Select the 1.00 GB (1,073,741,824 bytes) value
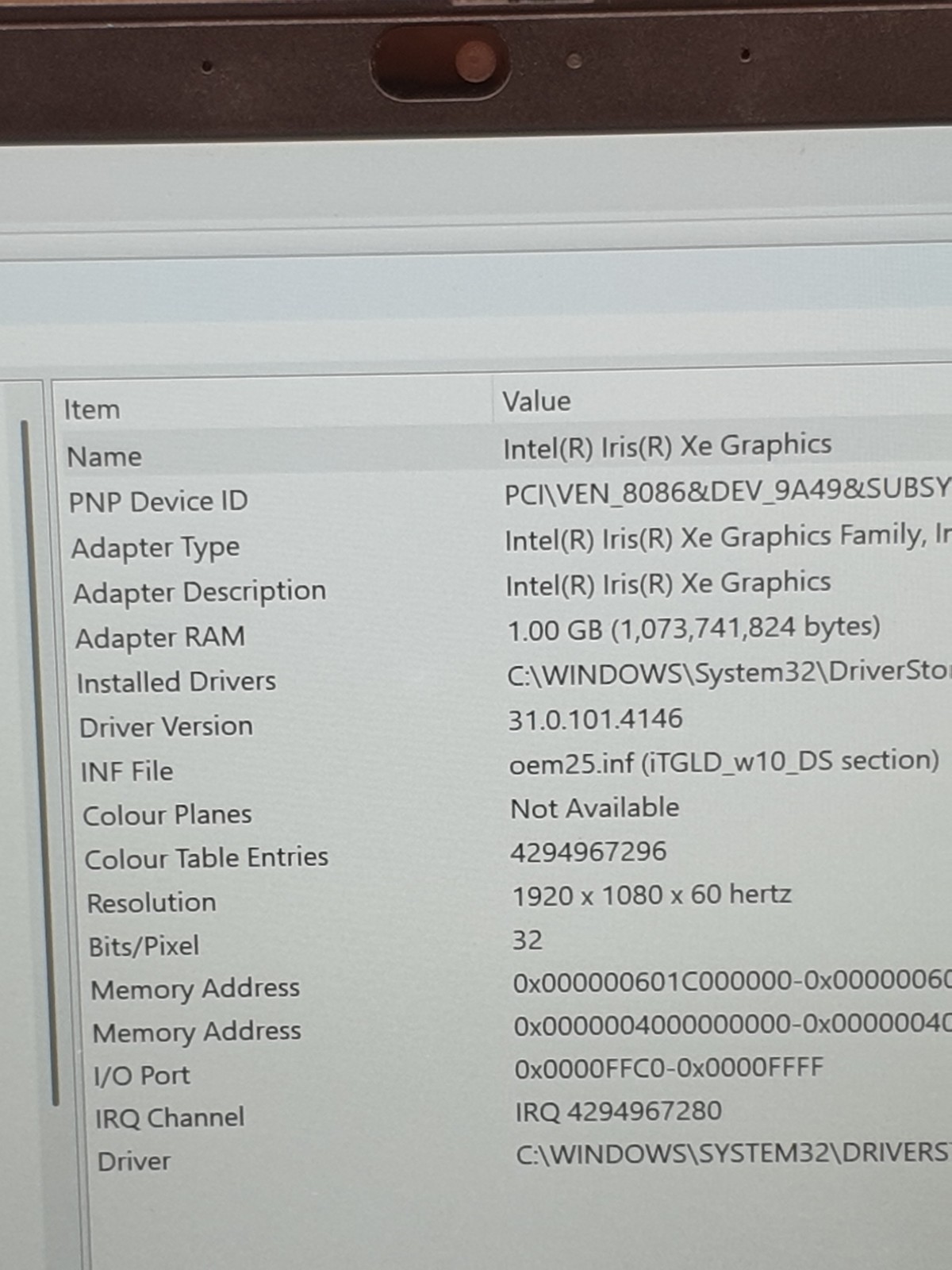952x1270 pixels. click(x=694, y=629)
